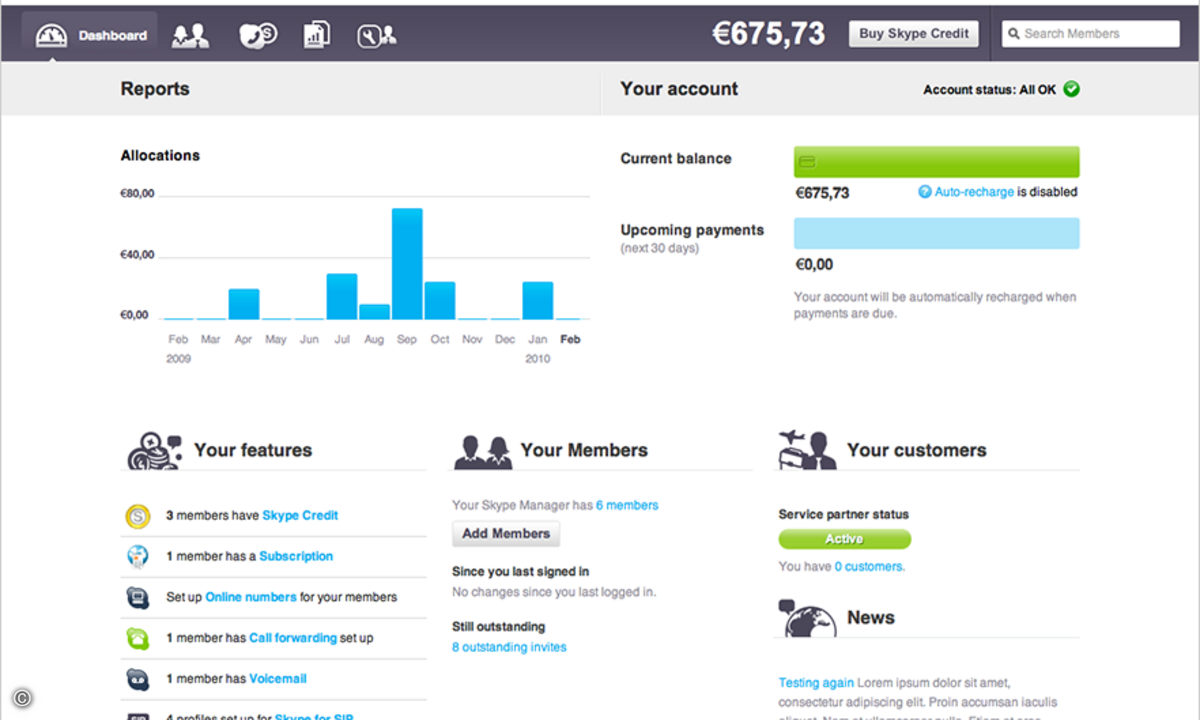Click the Active service partner status pill

(845, 539)
